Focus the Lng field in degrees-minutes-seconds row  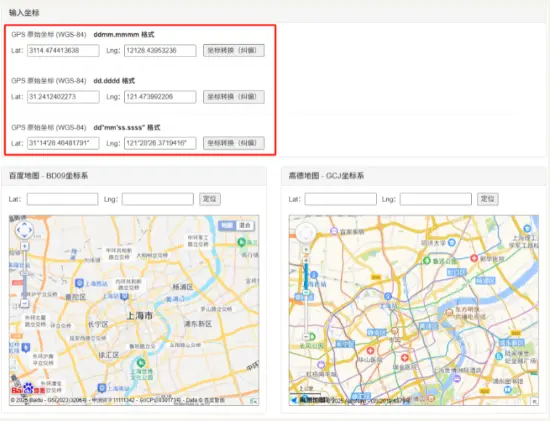click(160, 143)
